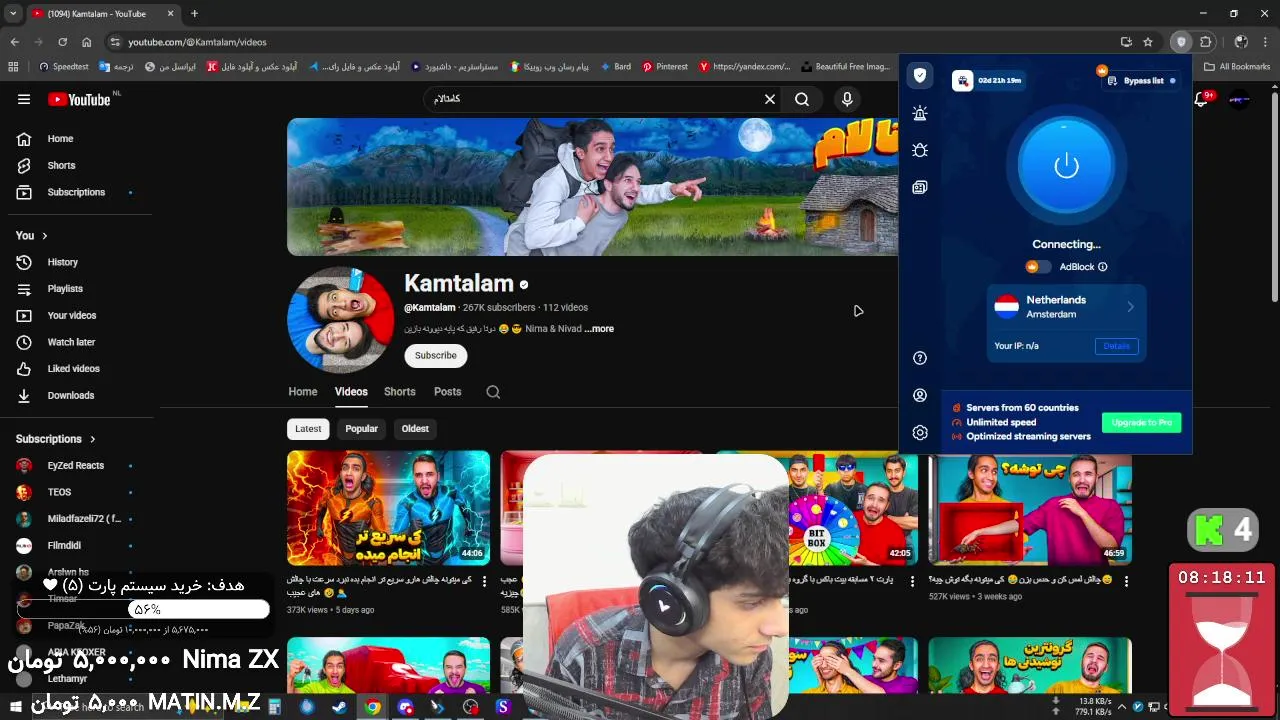Viewport: 1280px width, 720px height.
Task: Open Steam from the taskbar
Action: (339, 707)
